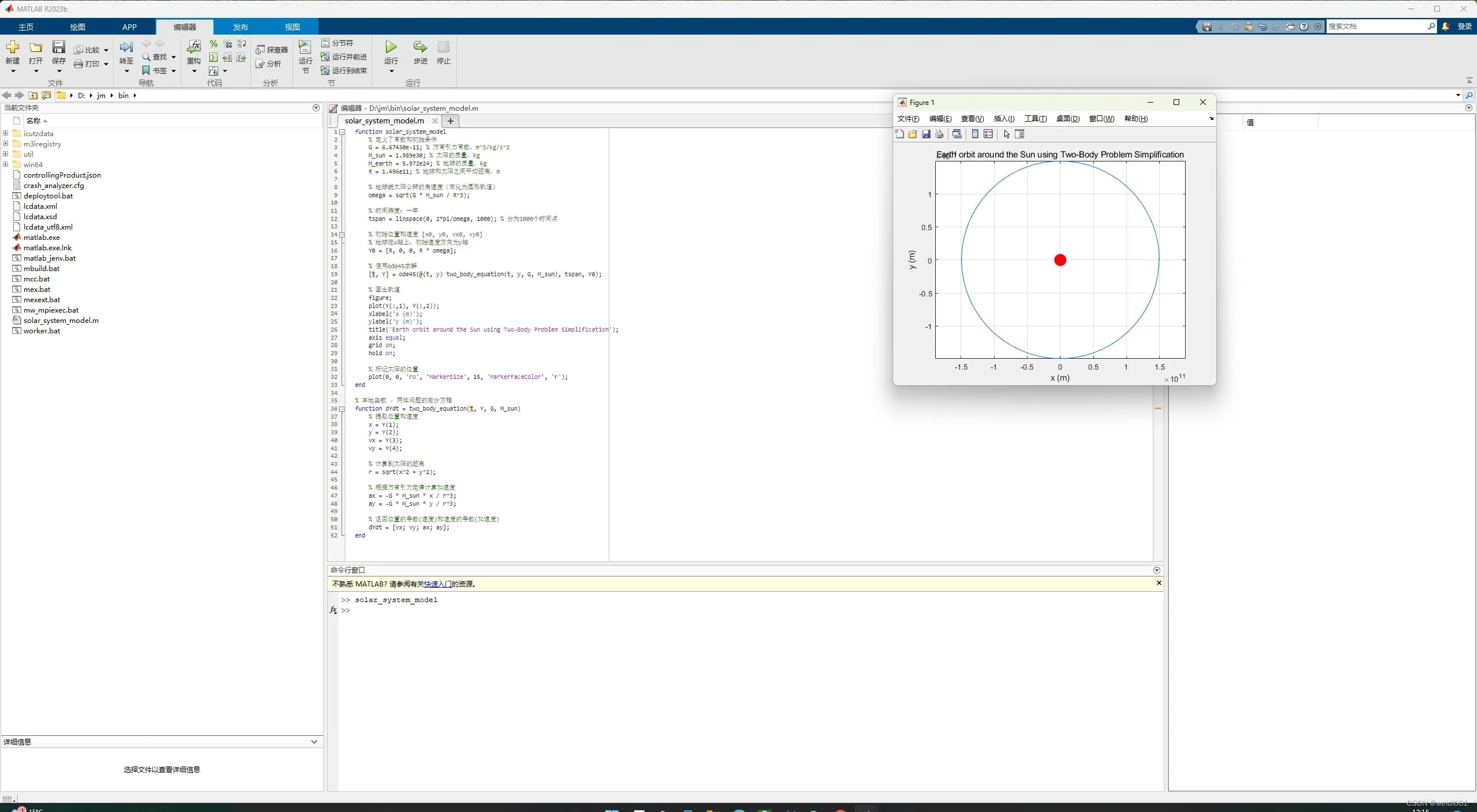Click 运行到结束 (Run to End)

coord(344,71)
